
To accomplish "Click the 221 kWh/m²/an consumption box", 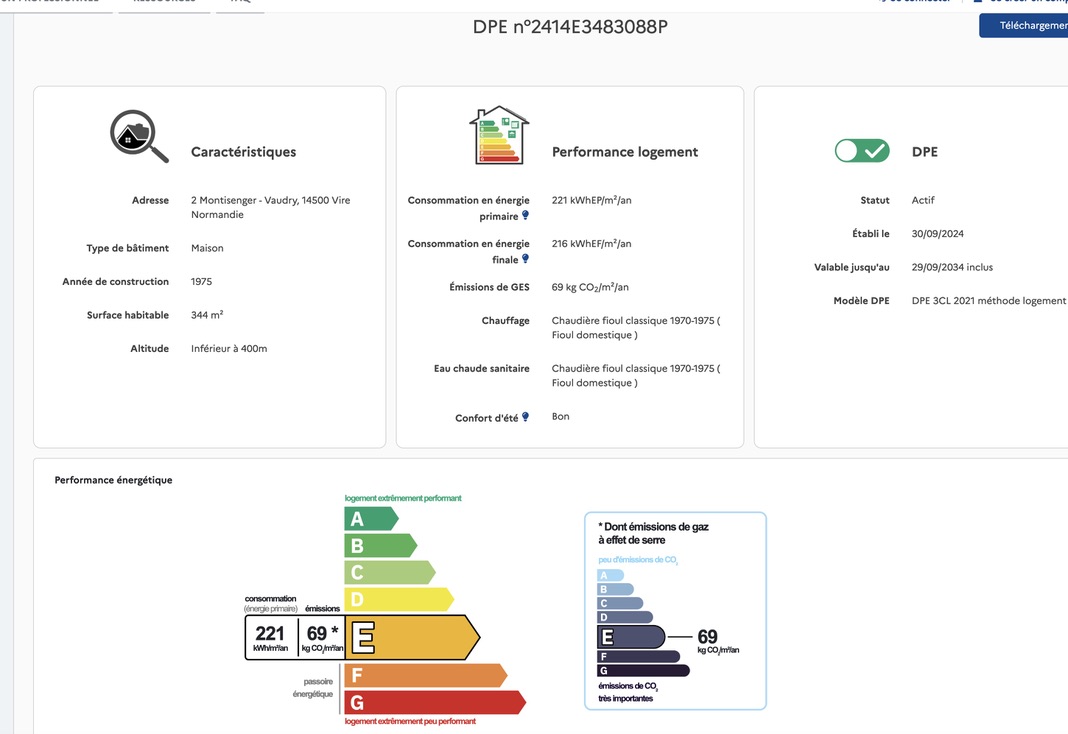I will tap(270, 637).
